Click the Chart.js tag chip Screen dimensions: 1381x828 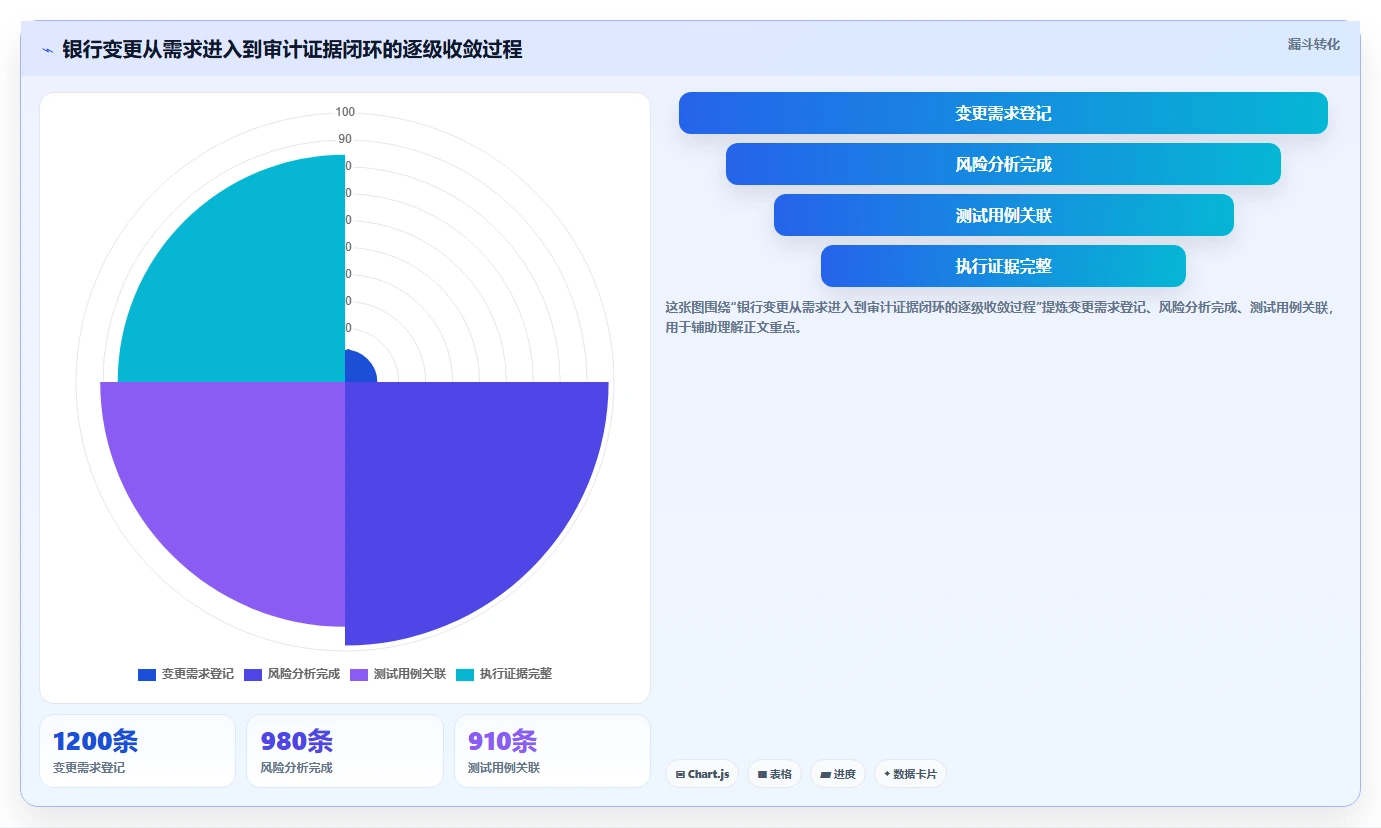point(702,774)
